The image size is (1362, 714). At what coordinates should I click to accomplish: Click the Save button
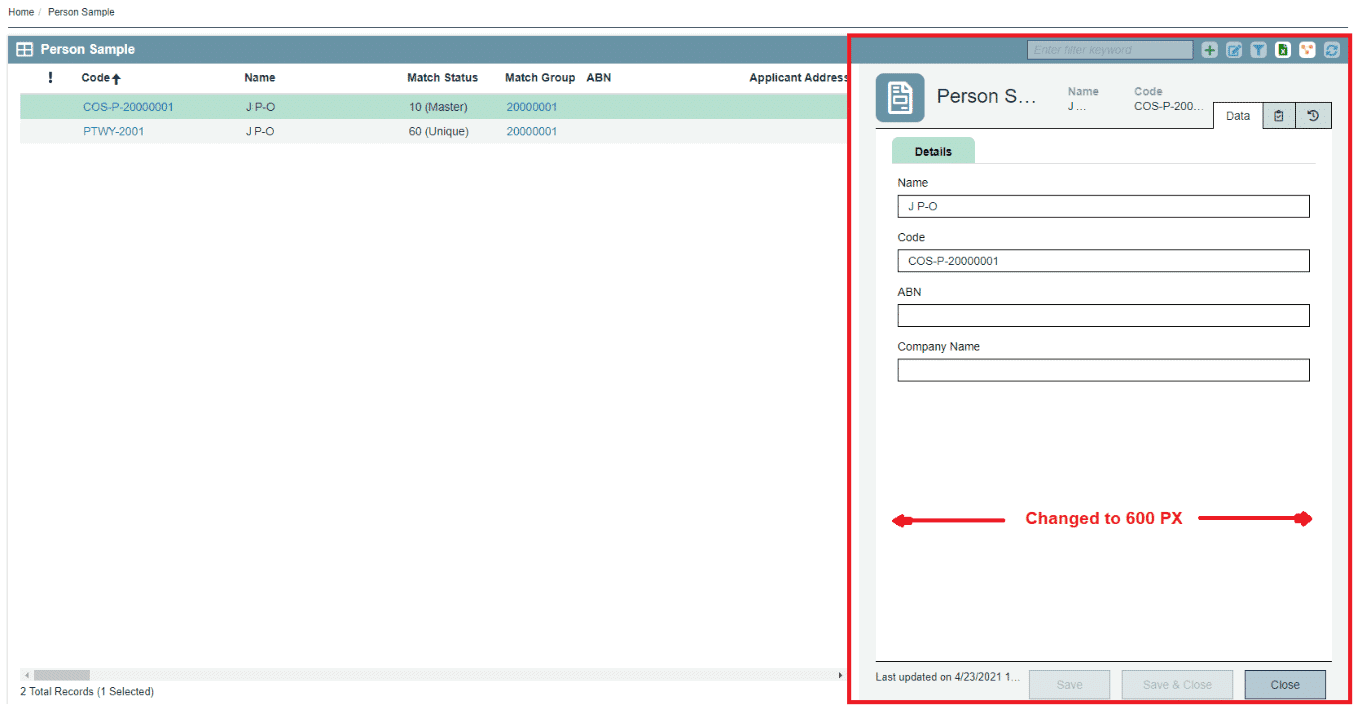1069,685
